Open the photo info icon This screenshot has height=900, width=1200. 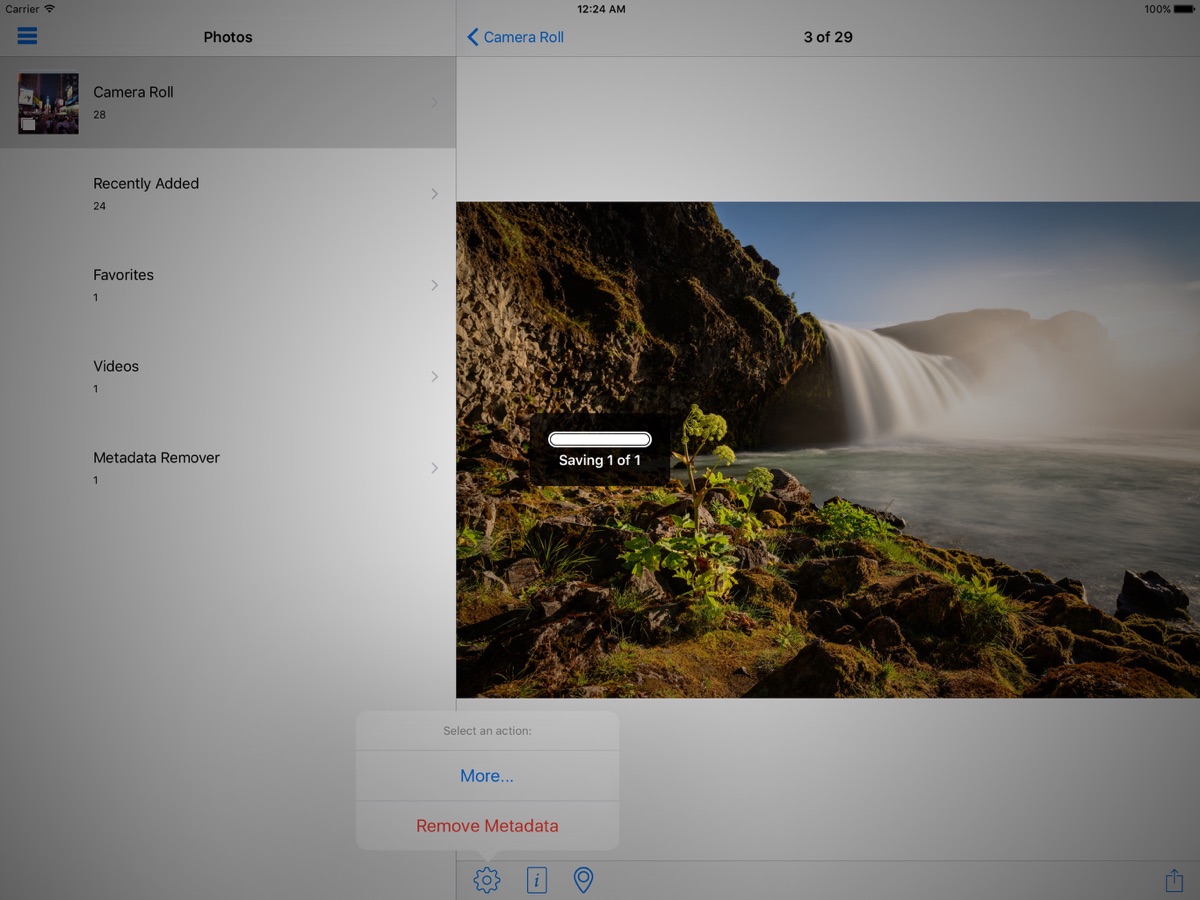coord(537,880)
